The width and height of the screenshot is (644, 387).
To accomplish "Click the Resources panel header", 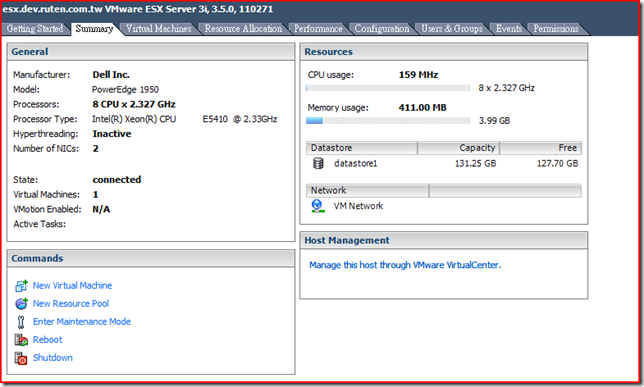I will (444, 52).
